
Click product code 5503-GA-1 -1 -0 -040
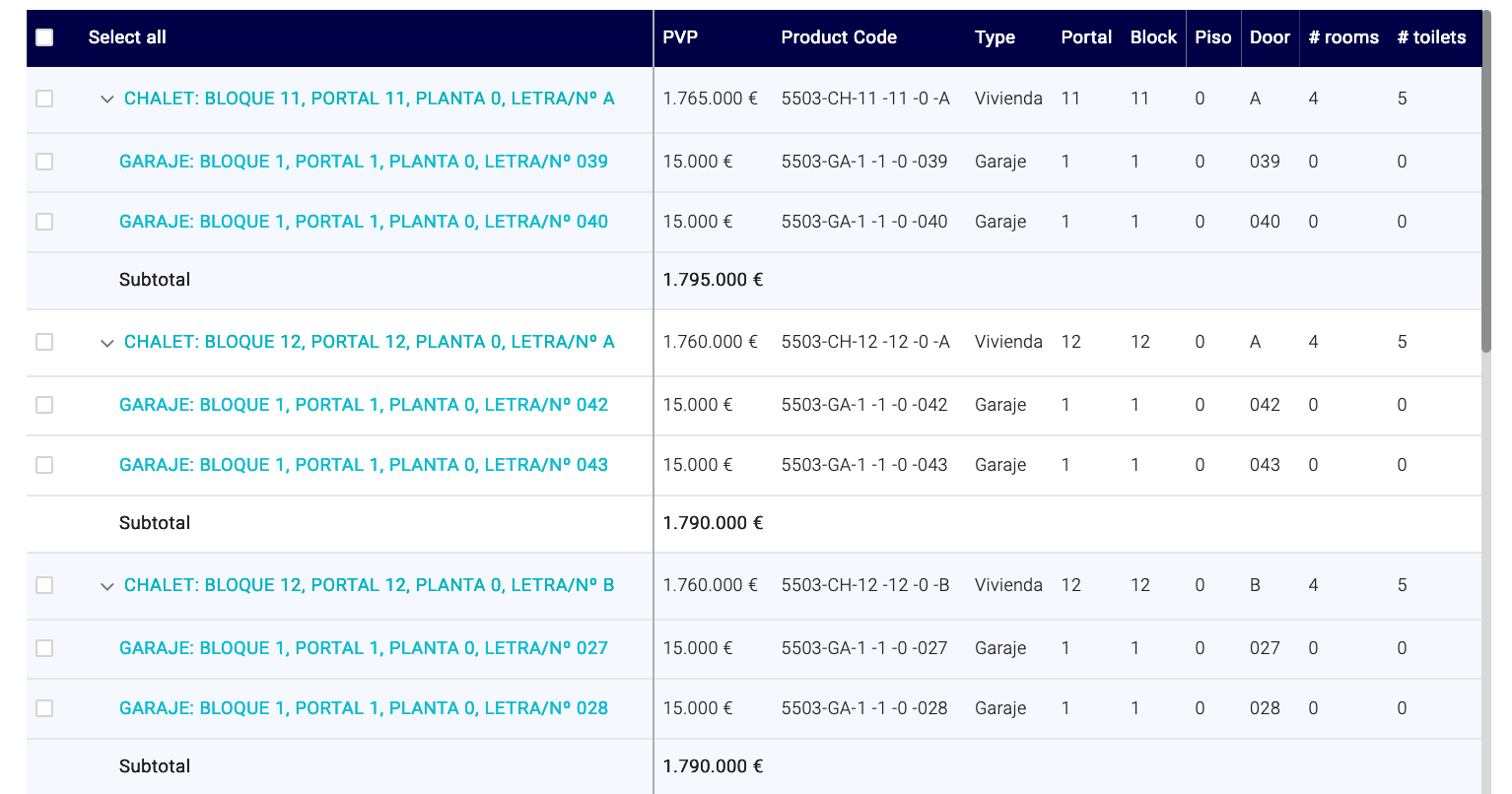864,222
